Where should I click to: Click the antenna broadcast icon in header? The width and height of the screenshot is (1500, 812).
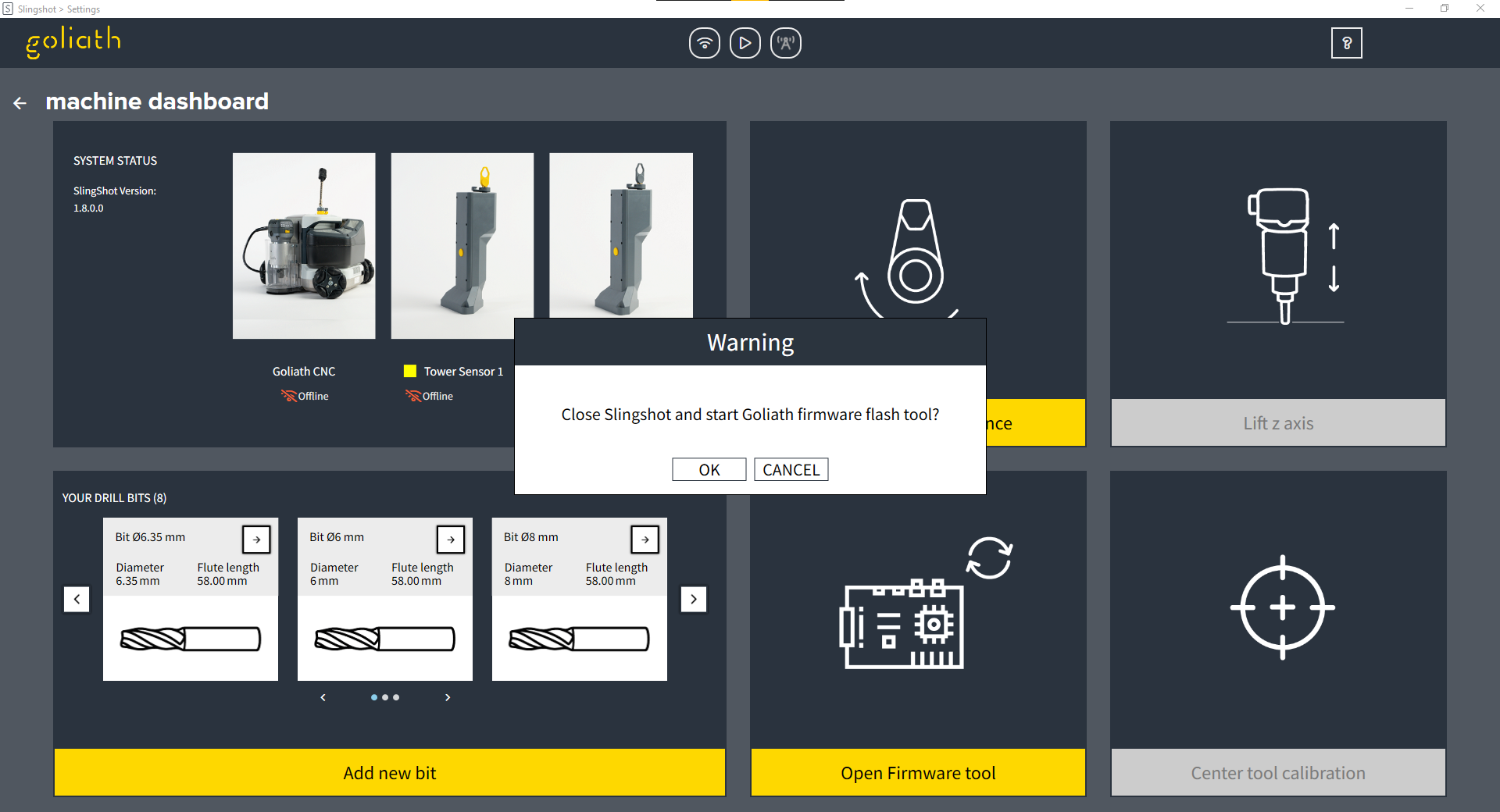[x=785, y=43]
